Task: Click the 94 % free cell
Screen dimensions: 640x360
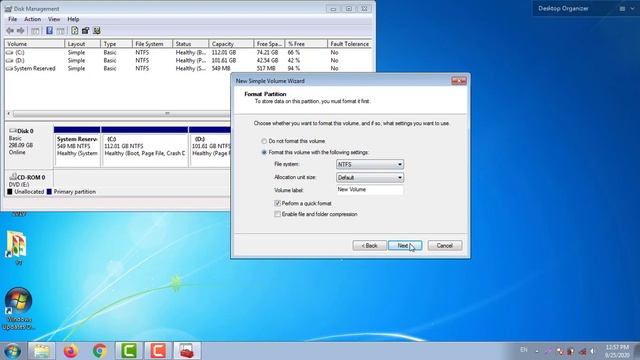Action: (293, 69)
